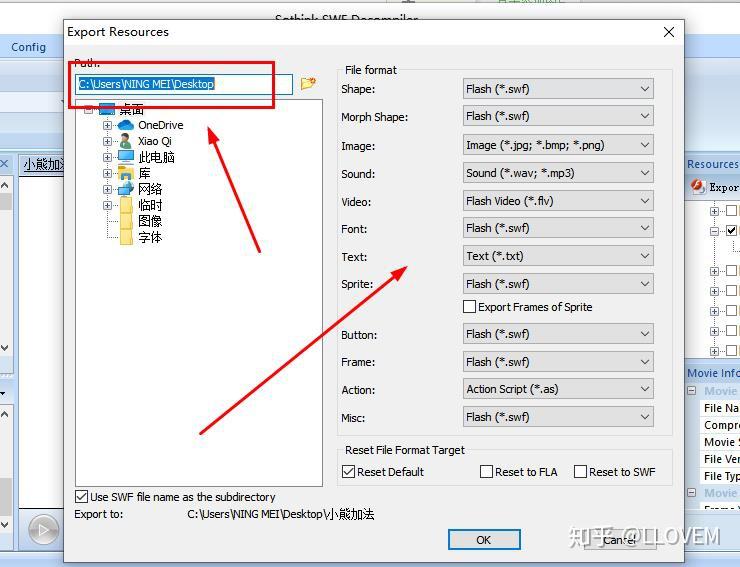Select the 此电脑 computer icon
740x567 pixels.
click(x=126, y=156)
